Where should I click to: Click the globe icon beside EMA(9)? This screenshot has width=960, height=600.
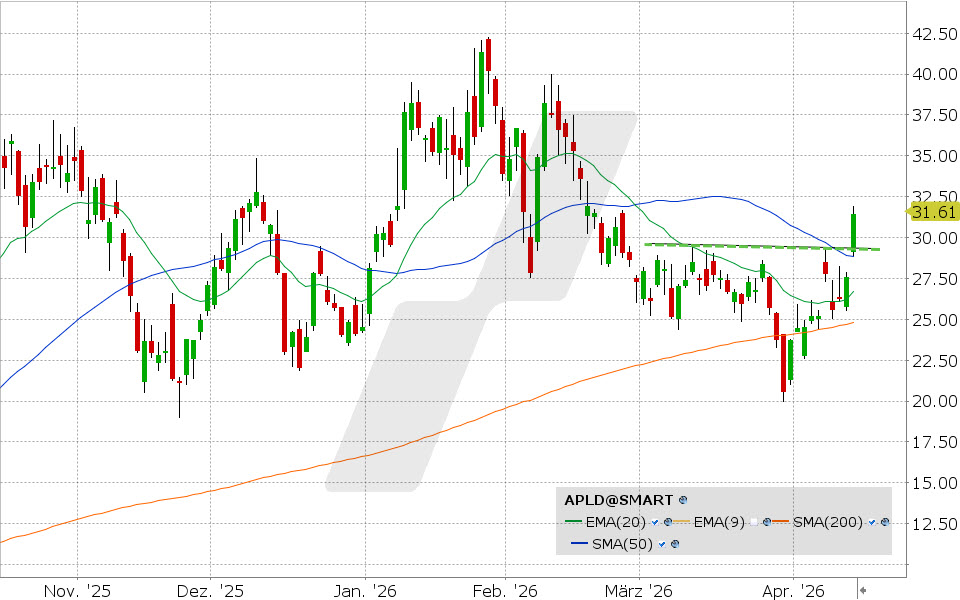click(767, 521)
